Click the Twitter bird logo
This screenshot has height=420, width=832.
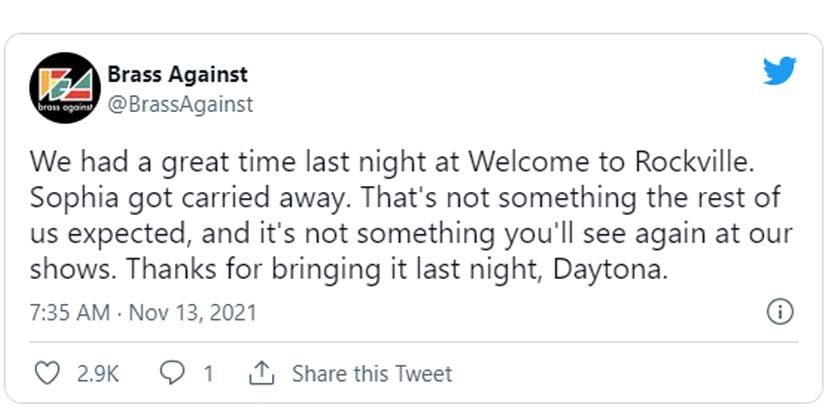click(x=779, y=72)
